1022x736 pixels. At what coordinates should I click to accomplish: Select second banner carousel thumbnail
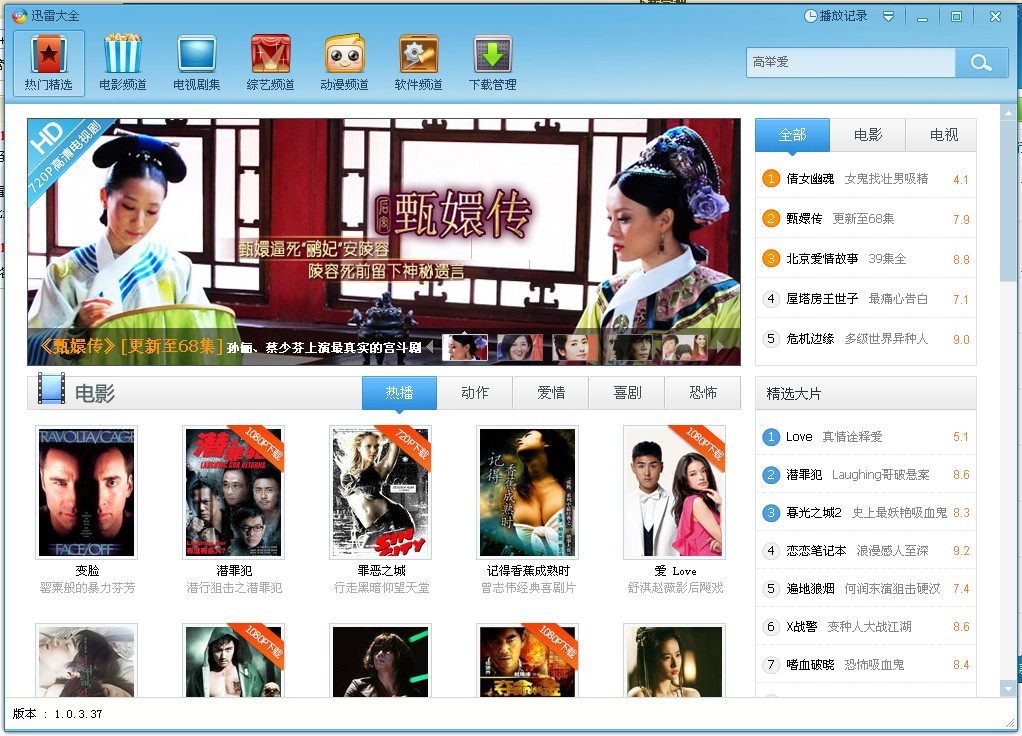519,347
